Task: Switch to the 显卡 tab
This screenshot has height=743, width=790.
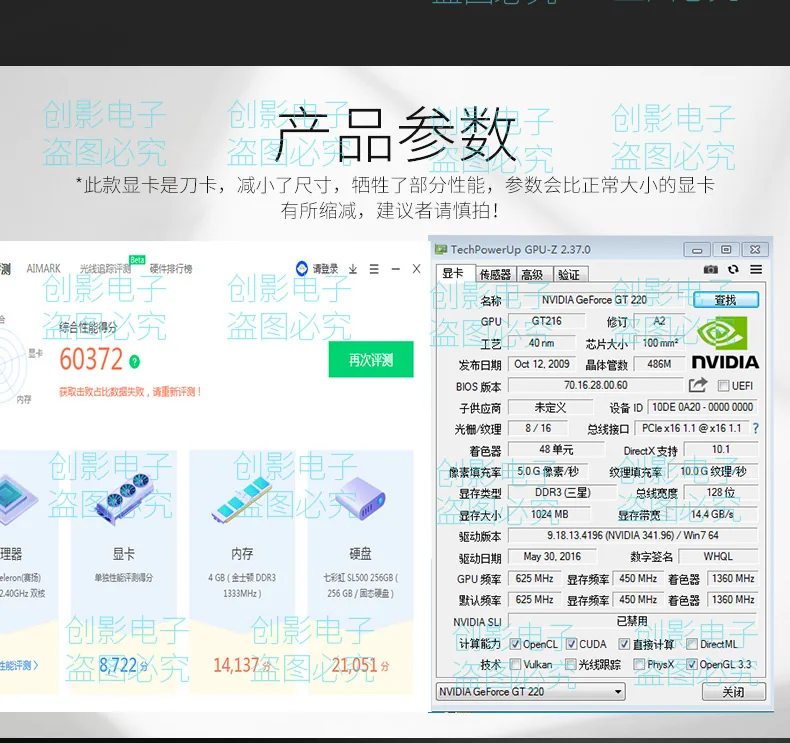Action: click(455, 273)
